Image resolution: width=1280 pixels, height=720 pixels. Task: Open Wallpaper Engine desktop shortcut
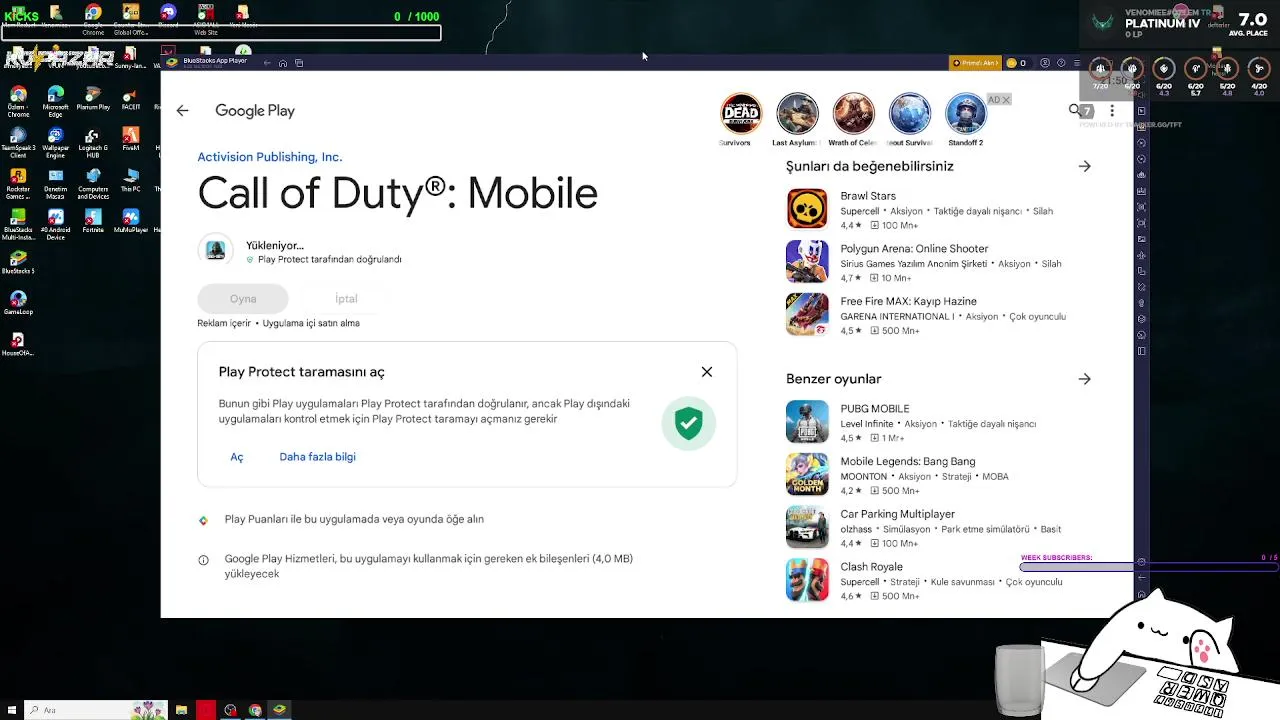[x=55, y=143]
